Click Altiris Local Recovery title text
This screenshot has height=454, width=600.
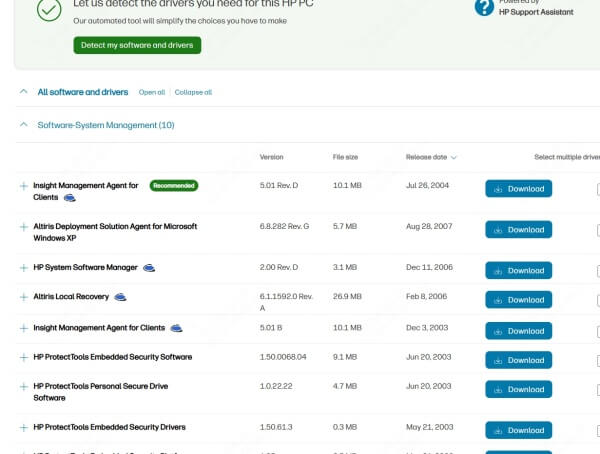tap(71, 297)
